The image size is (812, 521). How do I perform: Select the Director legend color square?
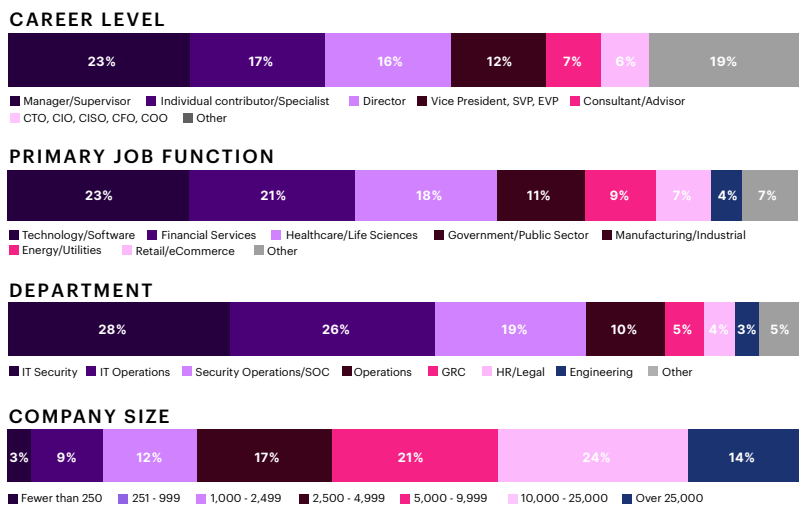click(x=353, y=101)
